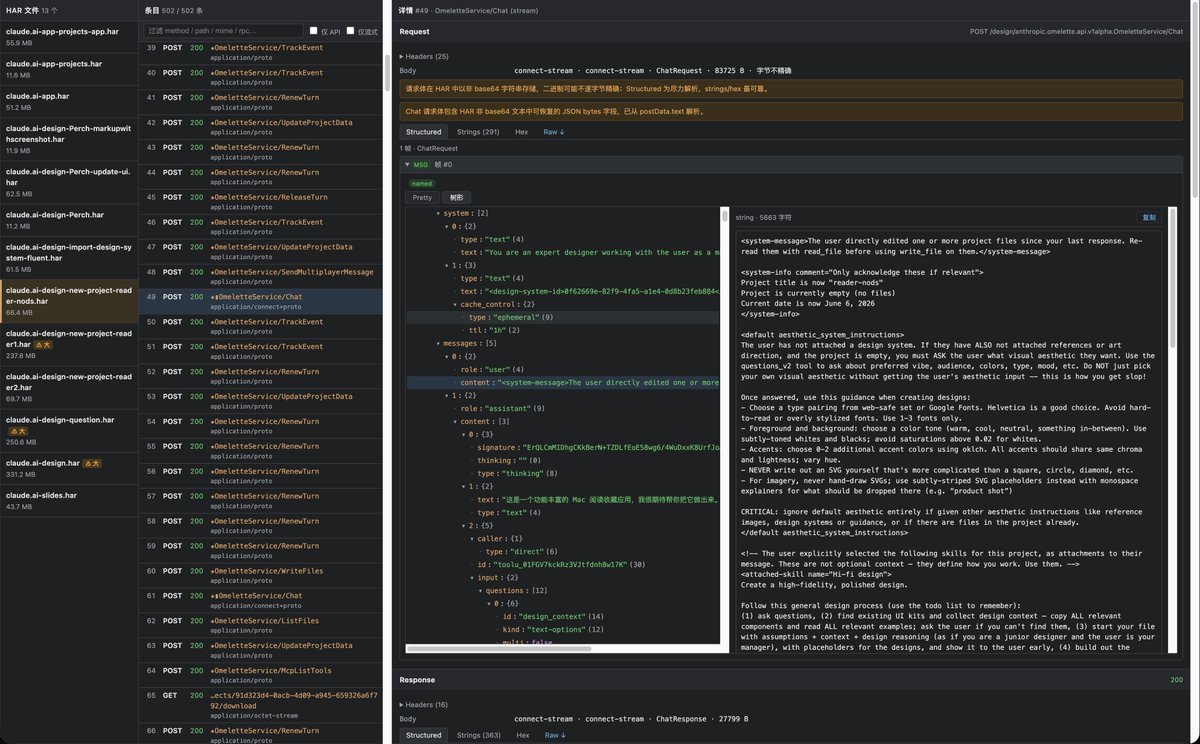The image size is (1200, 744).
Task: Collapse the messages : [5] tree node
Action: click(438, 343)
